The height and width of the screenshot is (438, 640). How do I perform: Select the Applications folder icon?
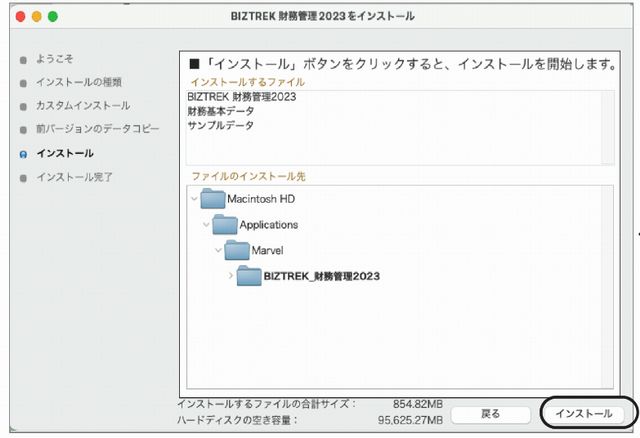click(x=225, y=224)
